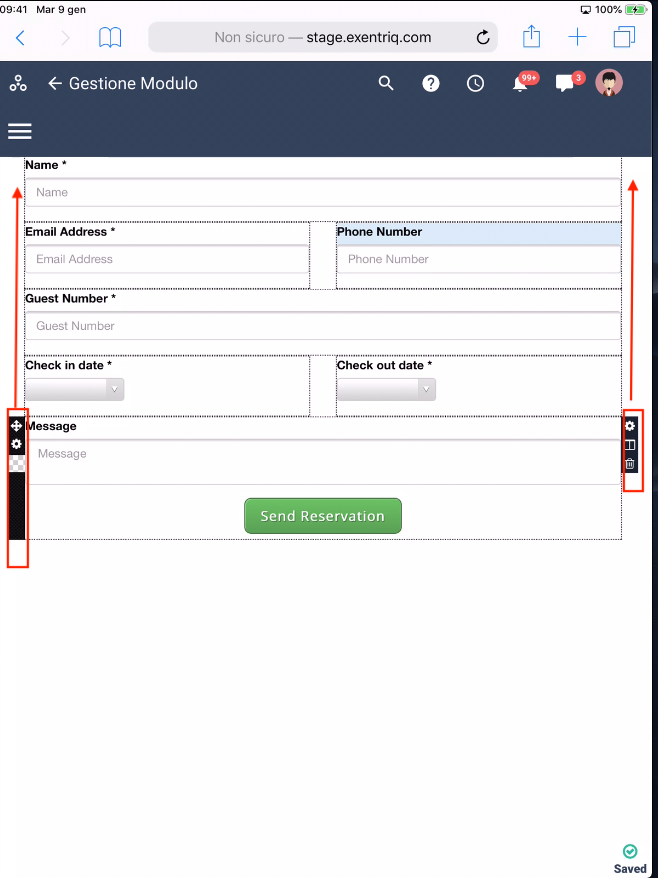Image resolution: width=658 pixels, height=878 pixels.
Task: Open the help question mark icon
Action: 431,84
